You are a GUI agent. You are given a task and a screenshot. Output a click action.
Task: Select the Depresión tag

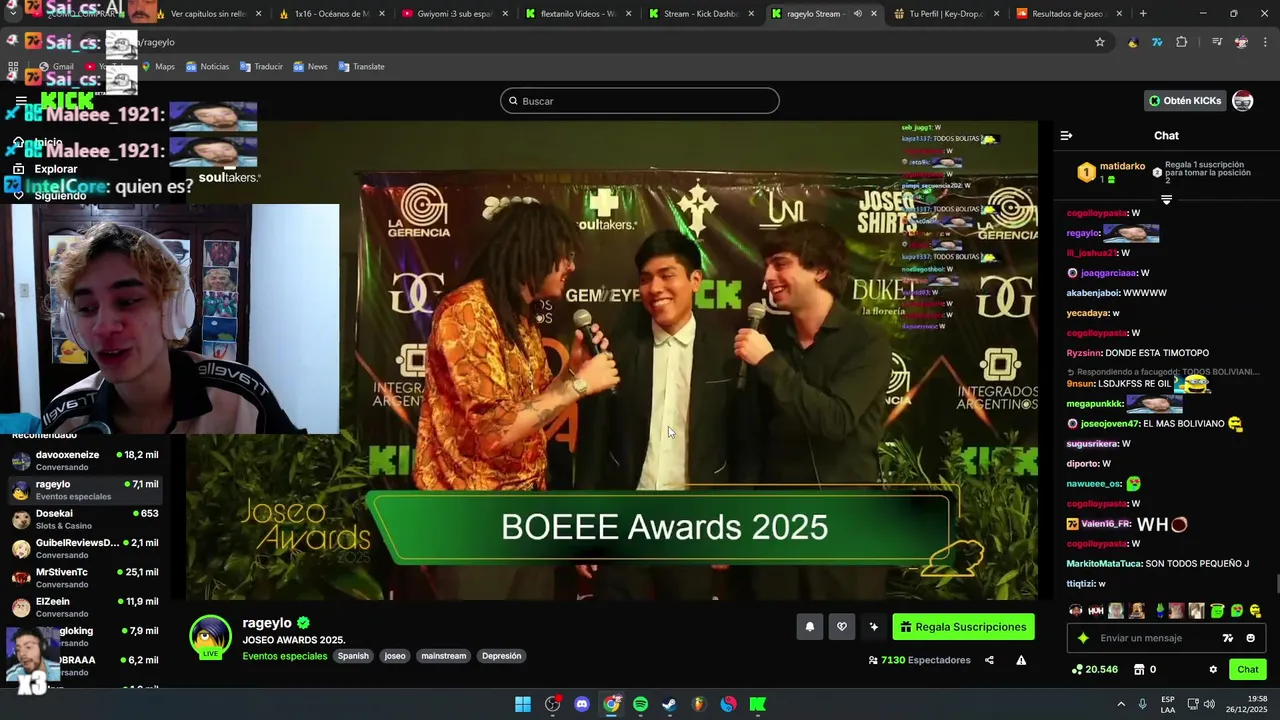coord(501,656)
